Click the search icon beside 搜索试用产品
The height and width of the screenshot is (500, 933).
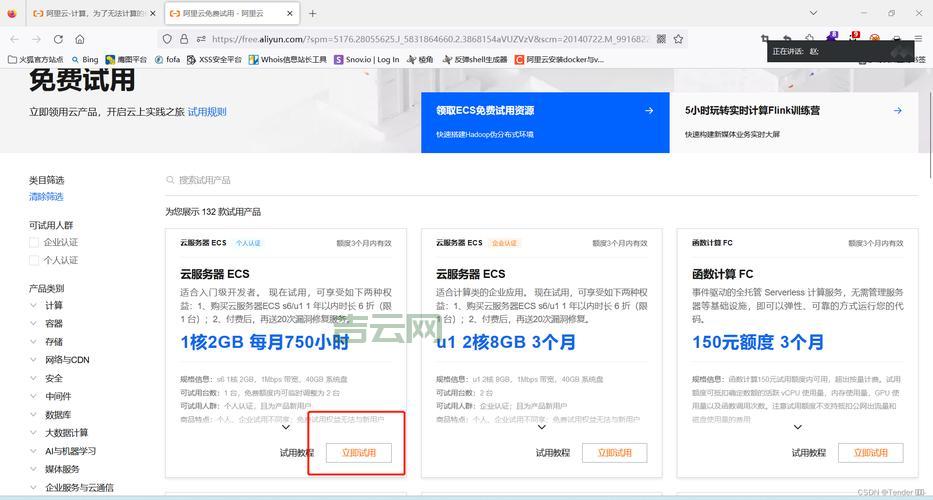(170, 180)
